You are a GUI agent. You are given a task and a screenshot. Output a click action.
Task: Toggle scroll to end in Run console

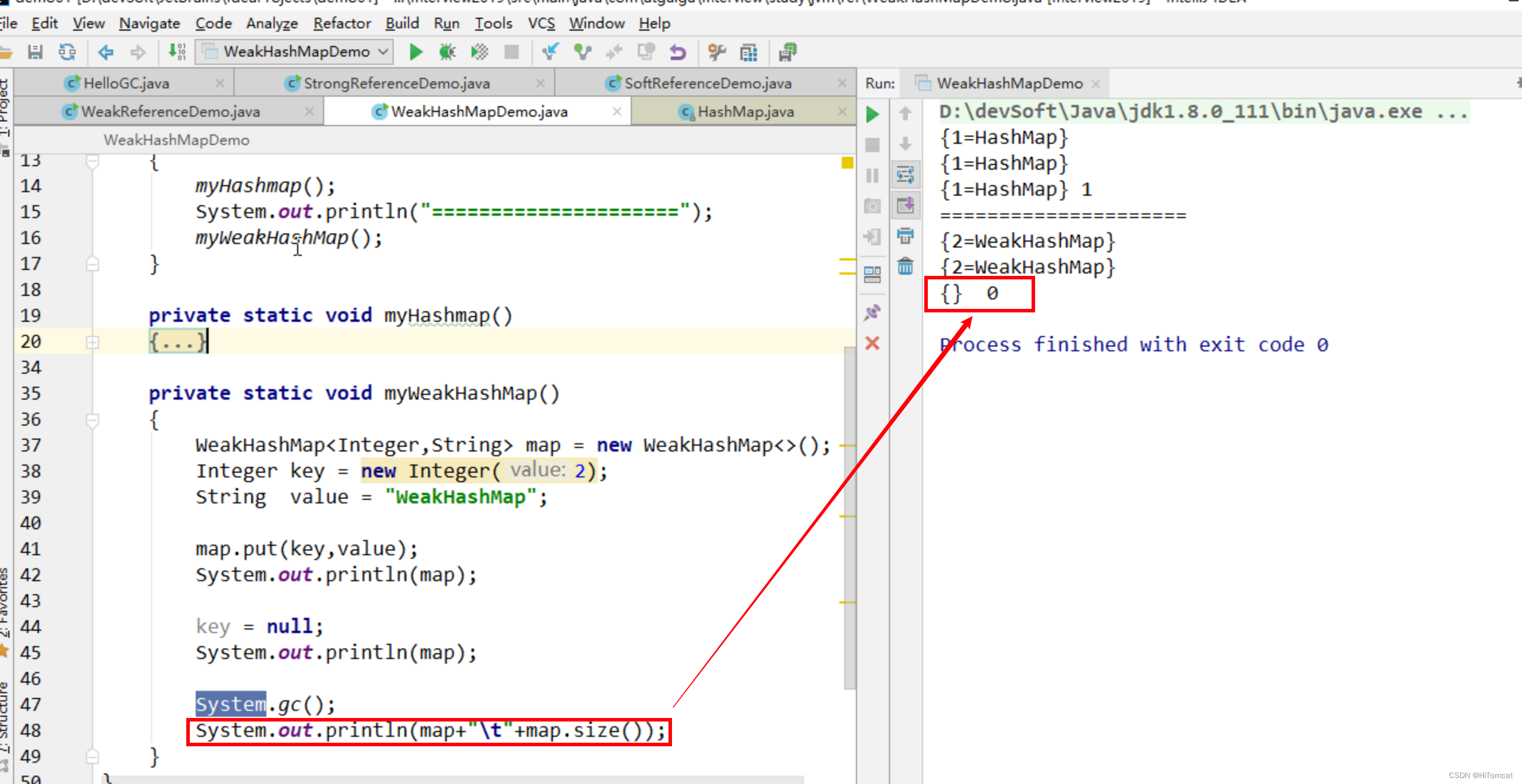[x=905, y=205]
